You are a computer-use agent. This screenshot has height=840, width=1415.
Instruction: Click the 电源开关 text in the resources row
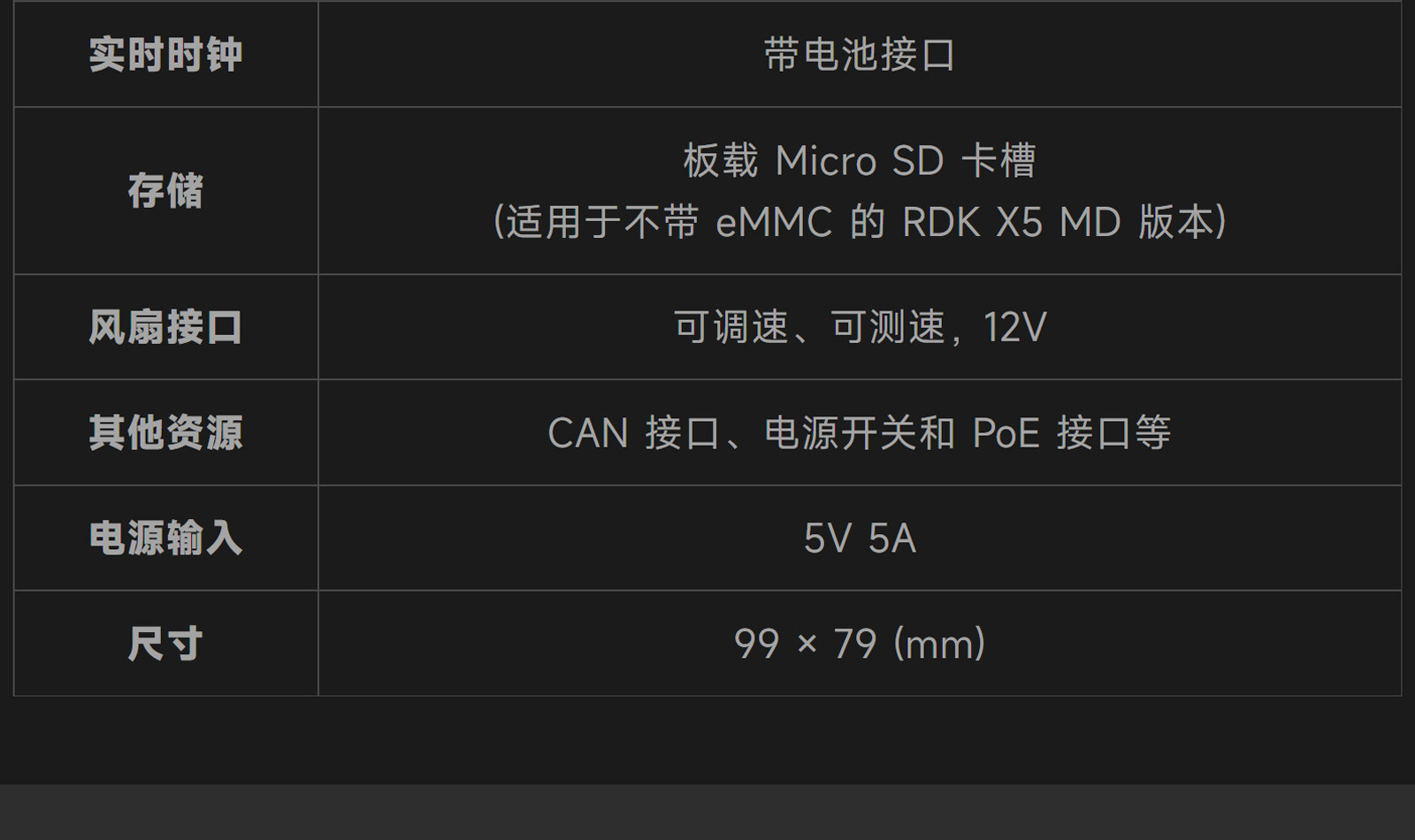(840, 433)
